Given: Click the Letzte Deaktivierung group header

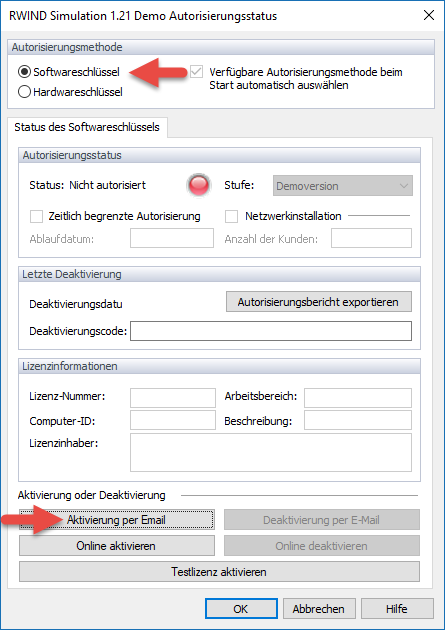Looking at the screenshot, I should (219, 274).
